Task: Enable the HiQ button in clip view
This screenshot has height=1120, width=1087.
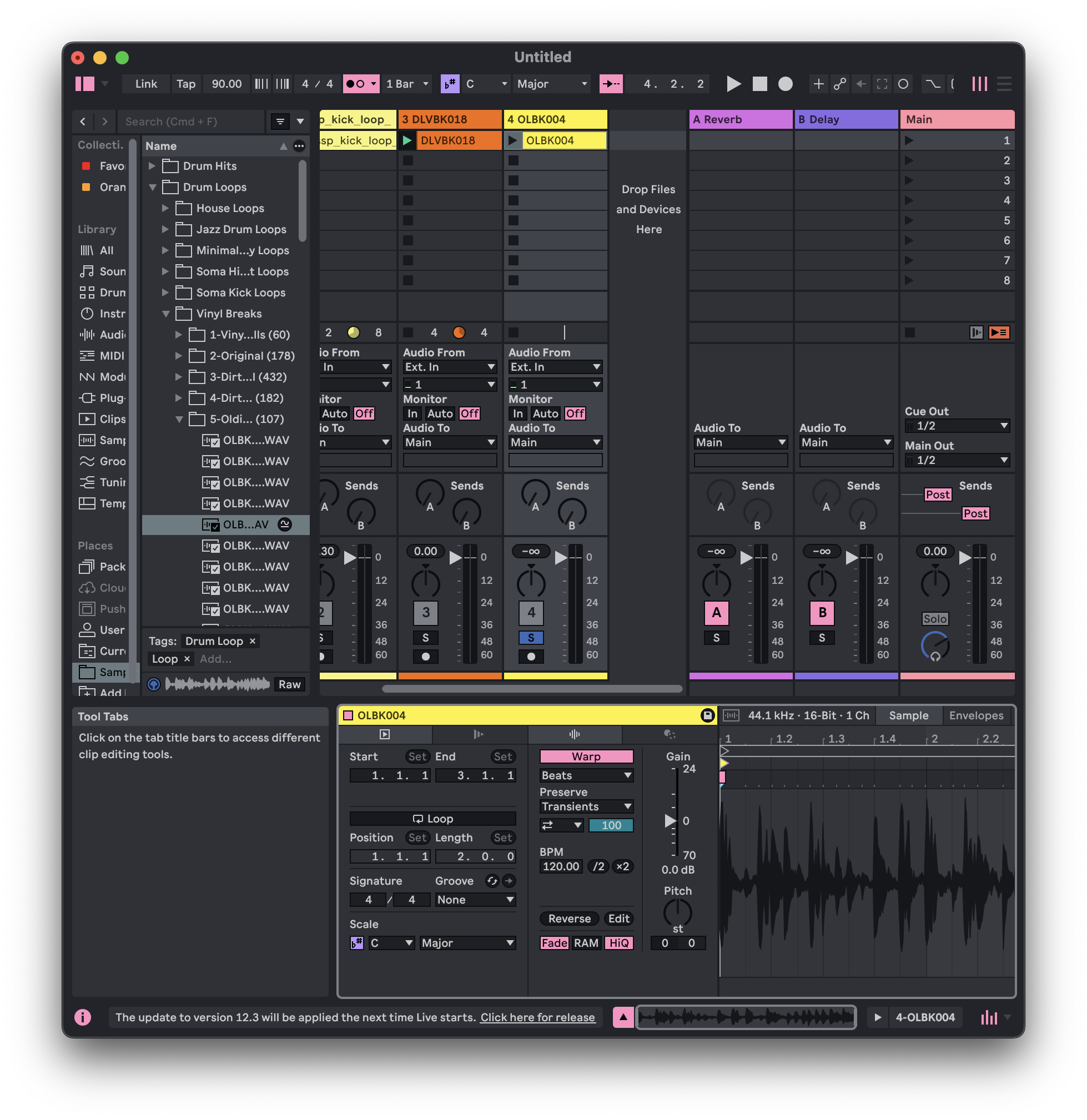Action: point(618,943)
